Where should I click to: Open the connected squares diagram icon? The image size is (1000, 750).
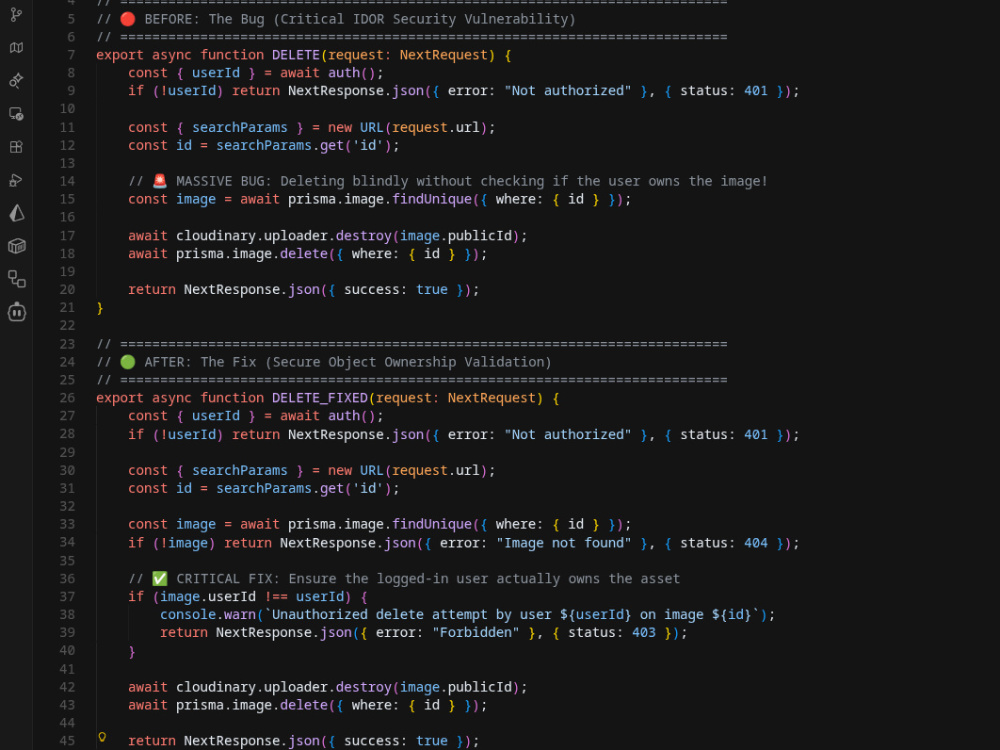pos(17,279)
